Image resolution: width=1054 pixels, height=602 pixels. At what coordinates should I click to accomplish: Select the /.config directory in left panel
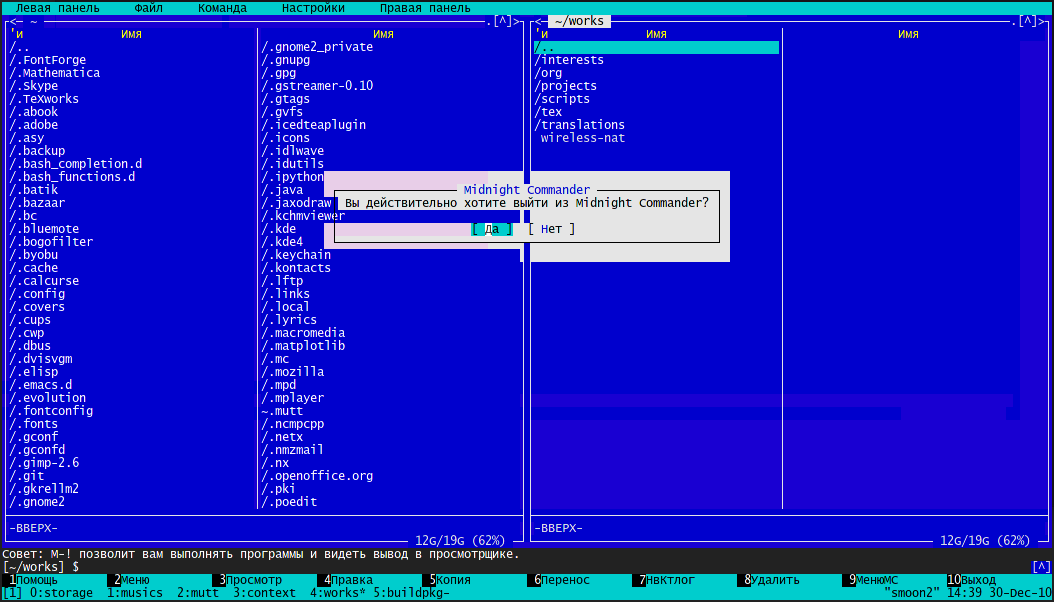(x=38, y=294)
